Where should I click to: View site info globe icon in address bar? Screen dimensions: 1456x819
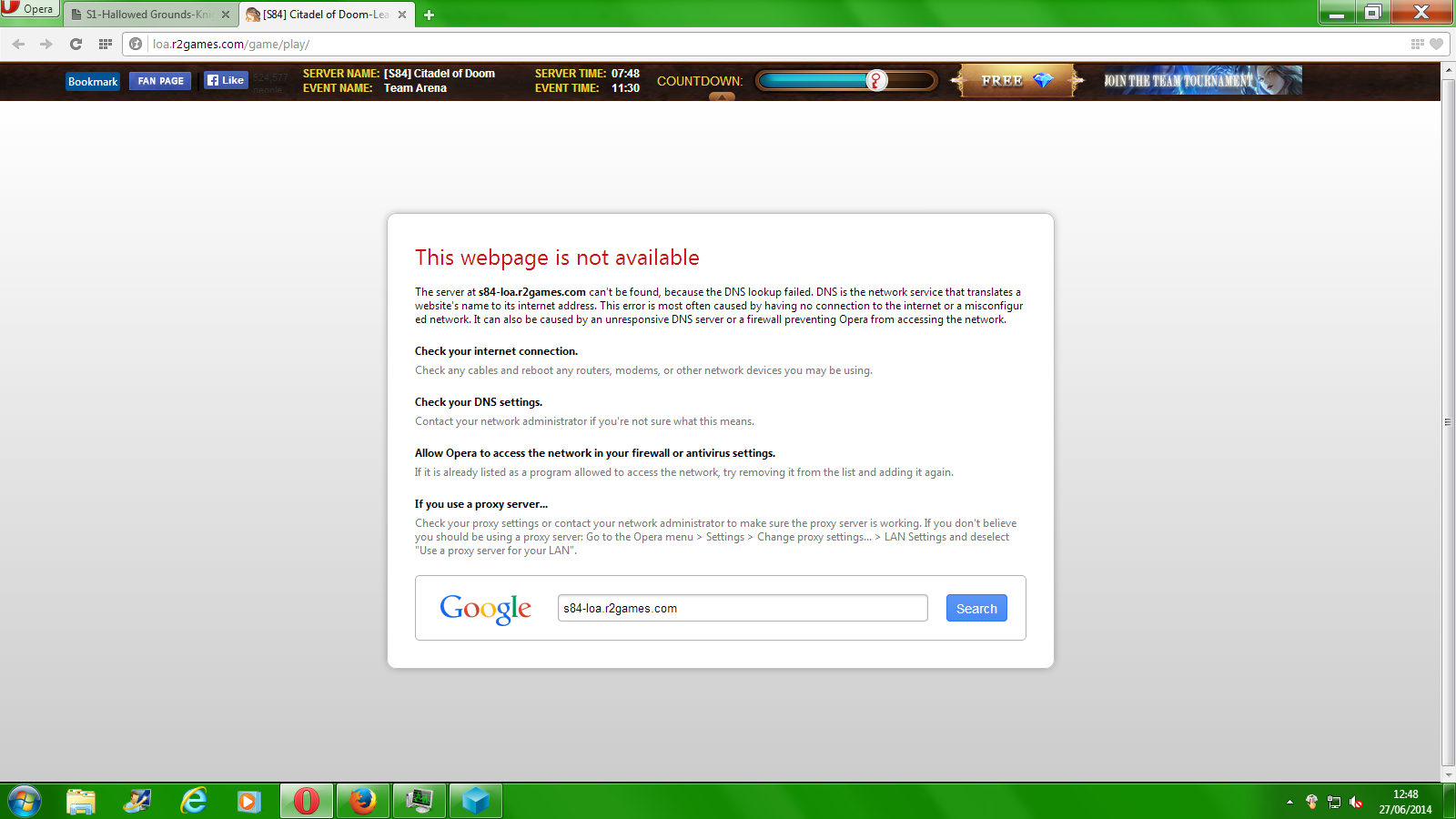pos(136,44)
